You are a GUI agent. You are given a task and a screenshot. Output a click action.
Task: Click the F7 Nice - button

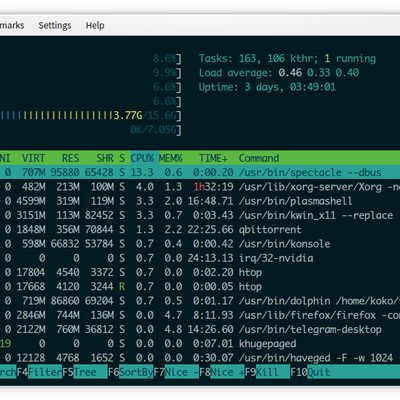[x=176, y=372]
